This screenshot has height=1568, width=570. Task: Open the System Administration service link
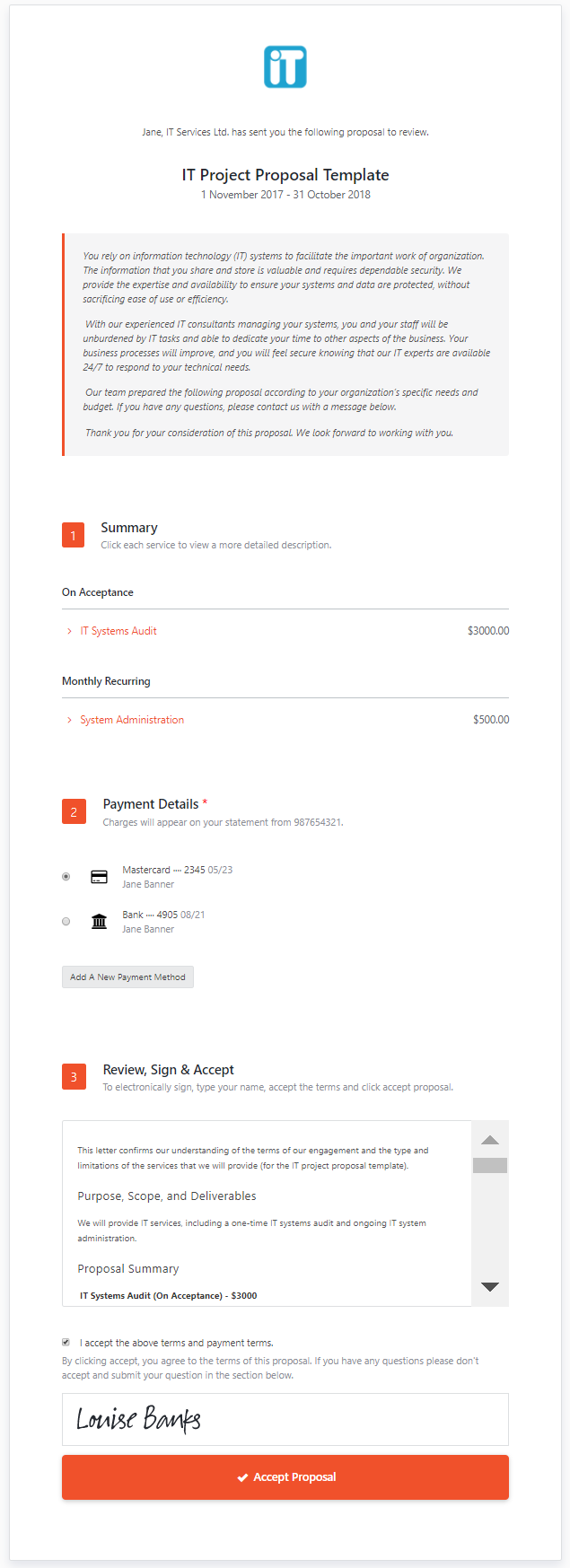point(132,720)
